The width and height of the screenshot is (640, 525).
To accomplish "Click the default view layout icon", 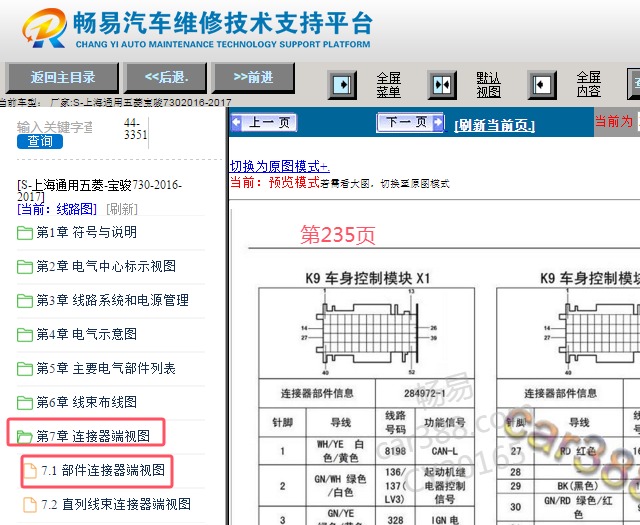I will [x=442, y=85].
